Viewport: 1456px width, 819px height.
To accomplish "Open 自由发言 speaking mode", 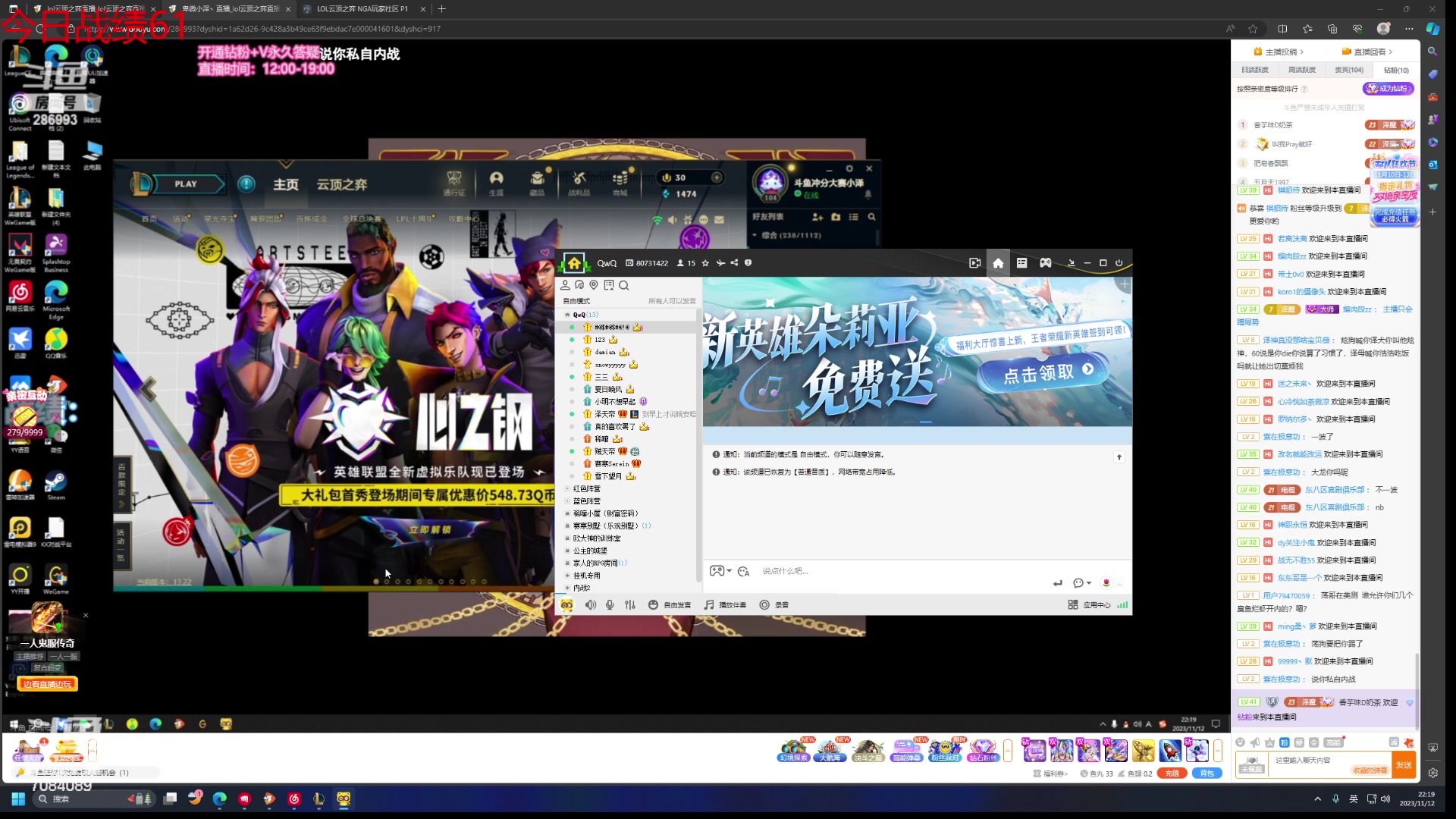I will click(x=670, y=604).
